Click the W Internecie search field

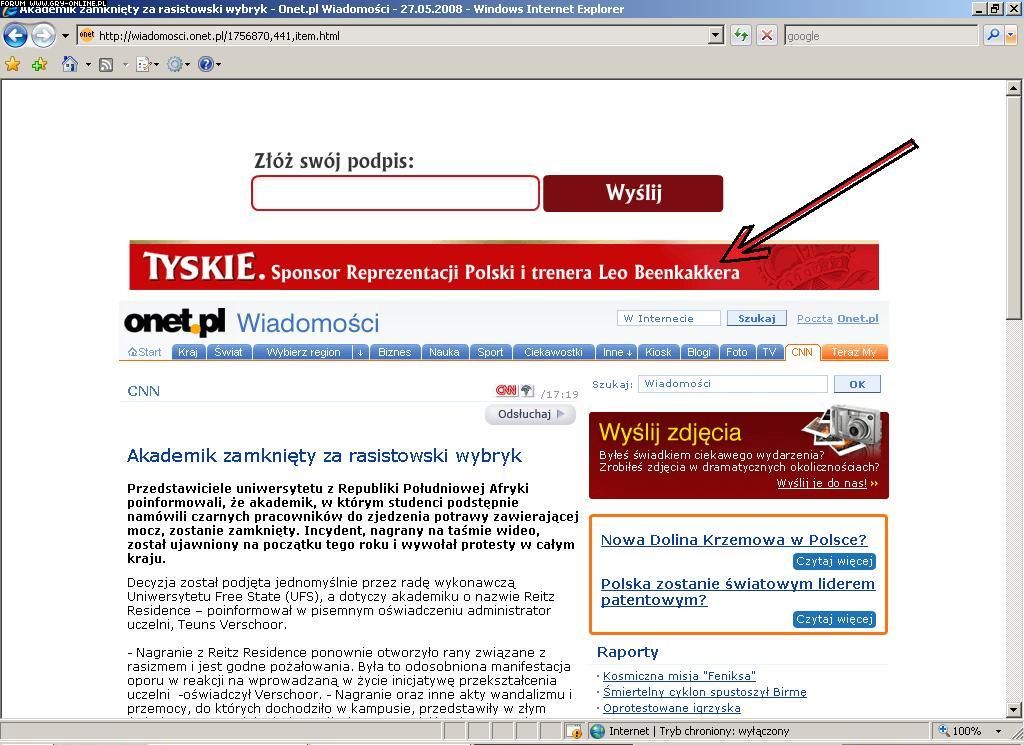pyautogui.click(x=669, y=318)
